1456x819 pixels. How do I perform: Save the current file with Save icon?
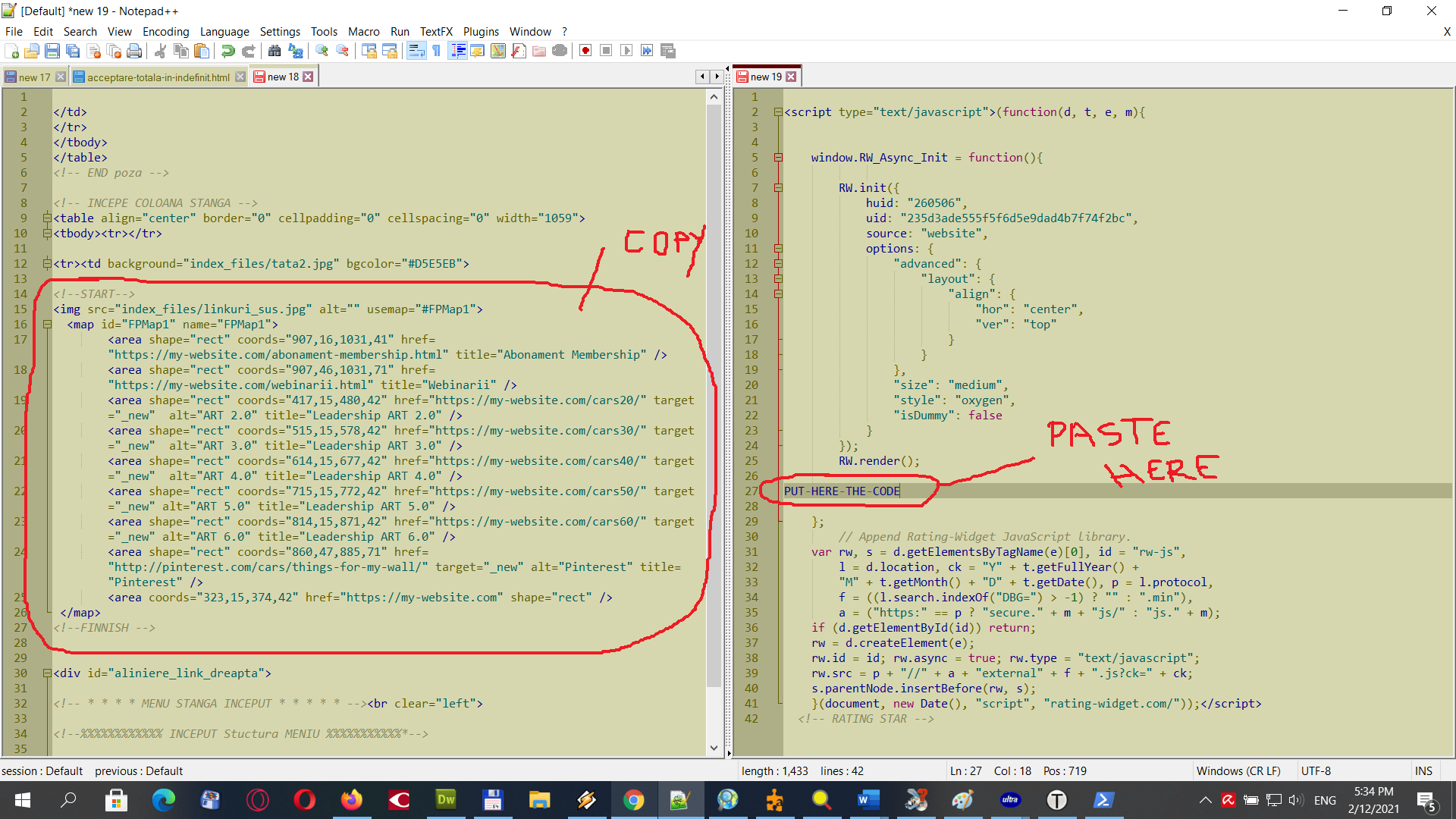tap(52, 51)
